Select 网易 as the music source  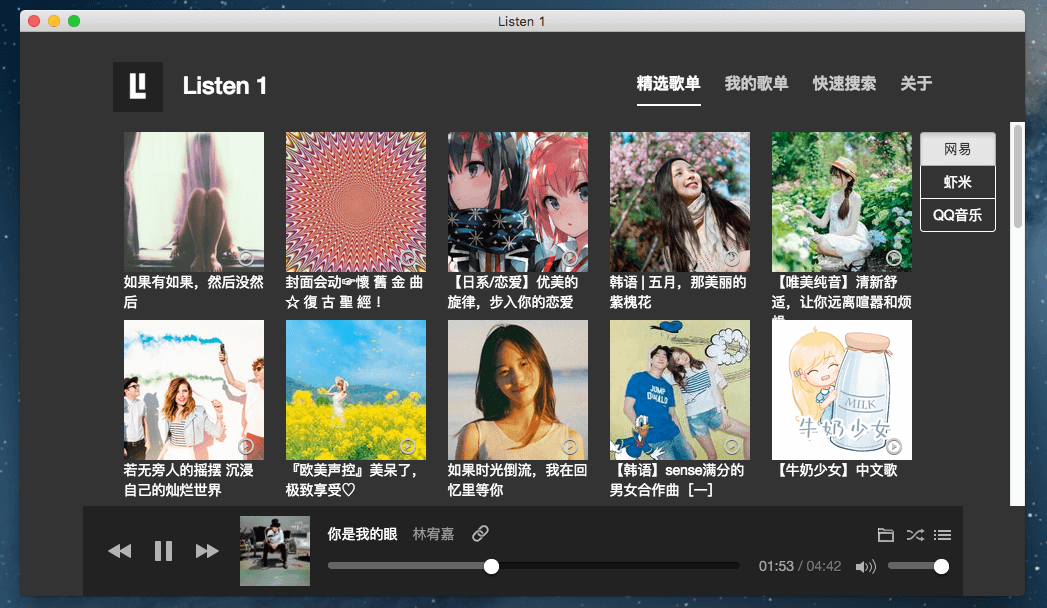click(x=956, y=148)
